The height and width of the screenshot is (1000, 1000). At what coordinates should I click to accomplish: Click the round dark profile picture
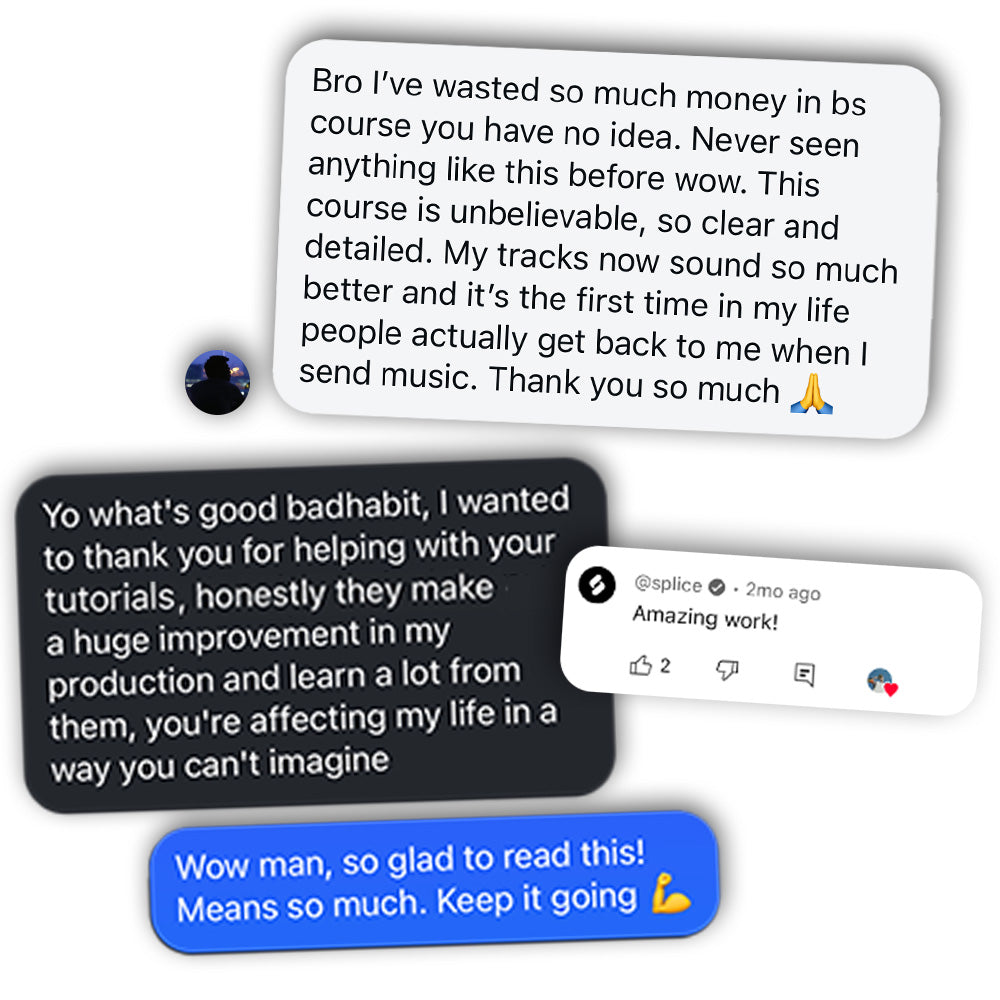(217, 382)
